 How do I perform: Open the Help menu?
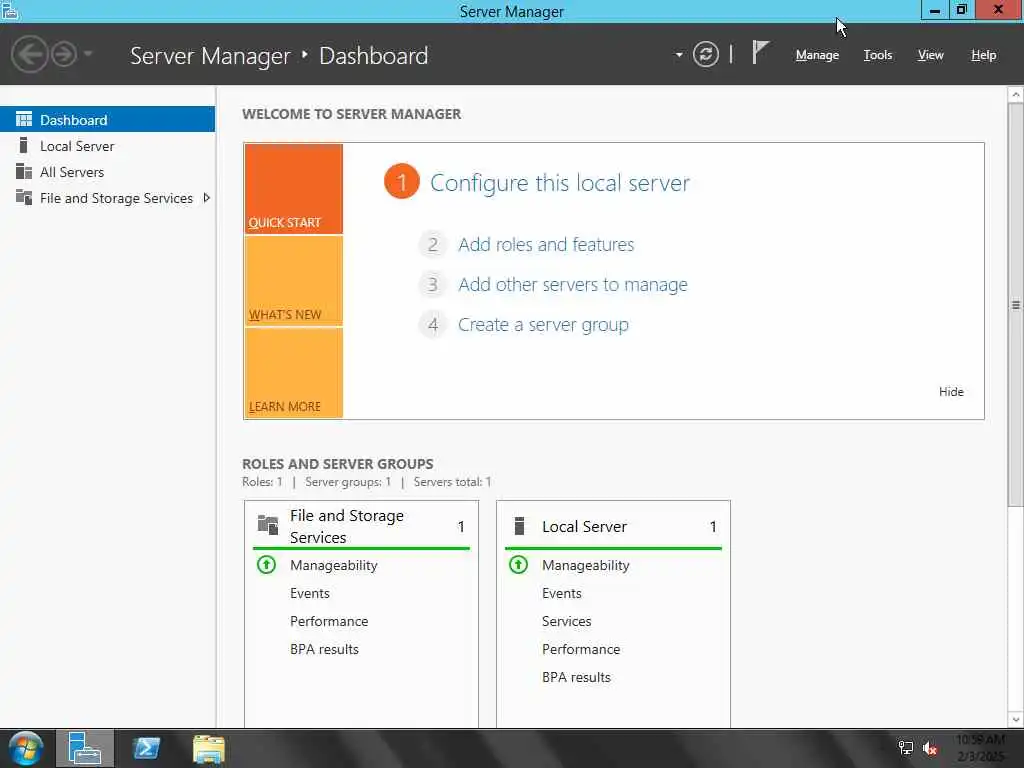[983, 56]
